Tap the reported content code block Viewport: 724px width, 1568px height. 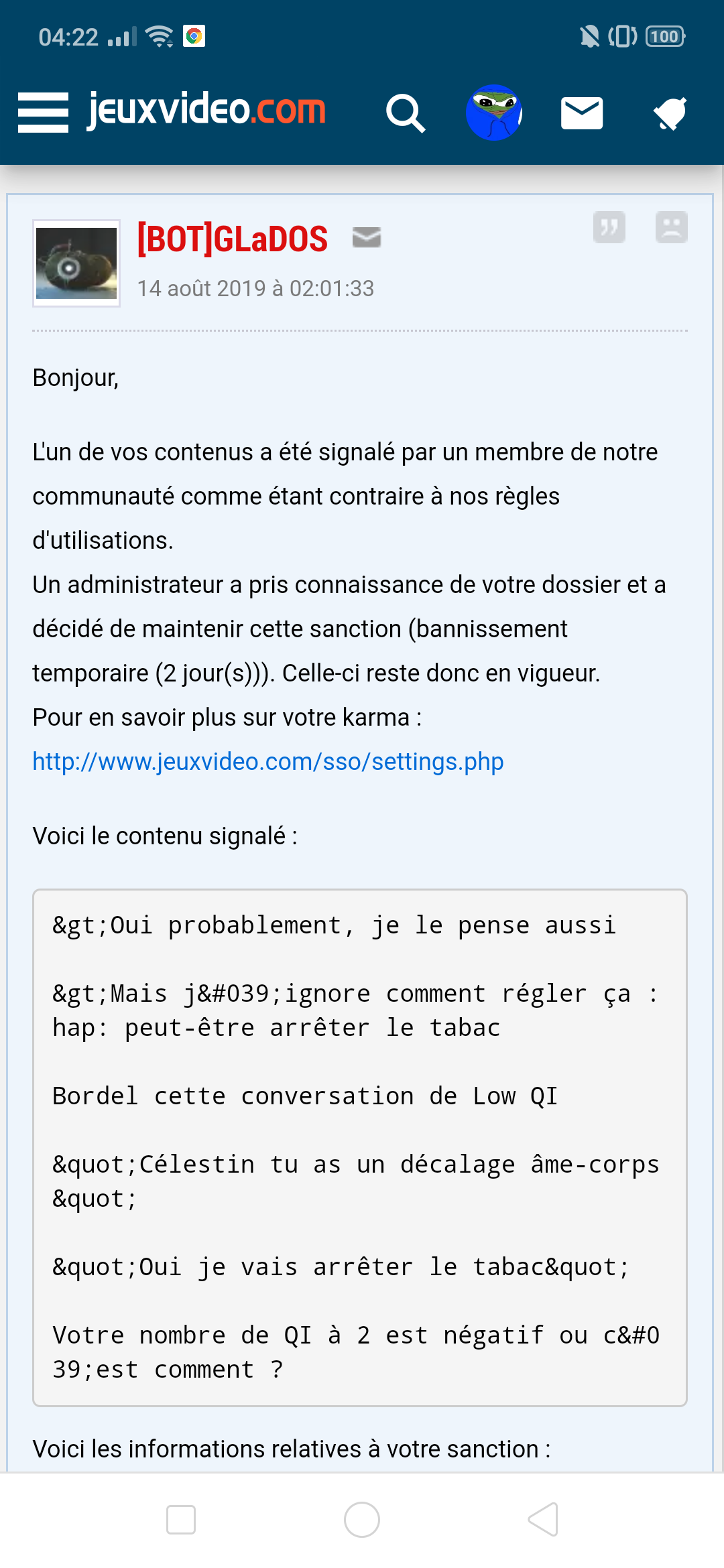click(x=360, y=1147)
